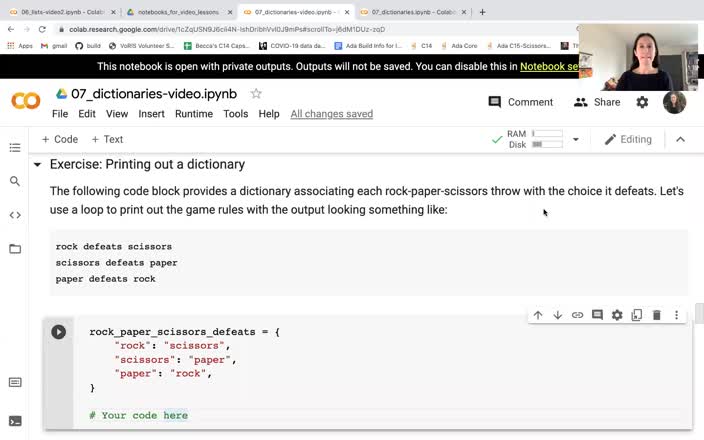Star the notebook title
This screenshot has width=704, height=440.
coord(256,94)
